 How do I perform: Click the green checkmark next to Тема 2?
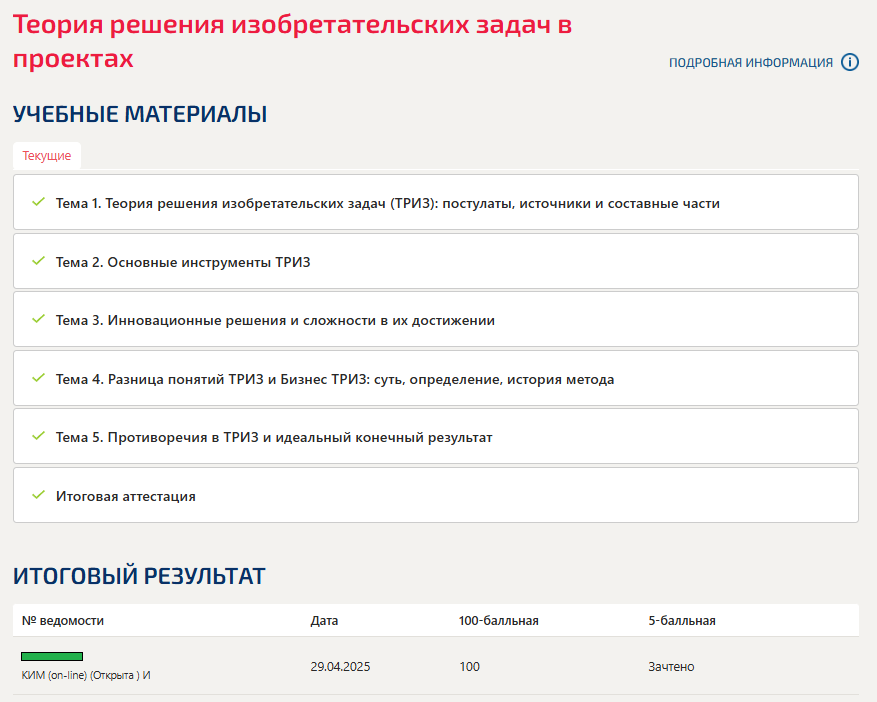[x=38, y=261]
